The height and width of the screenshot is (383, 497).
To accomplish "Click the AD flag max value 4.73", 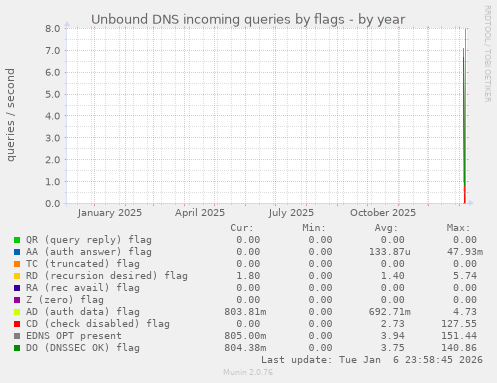I will 465,312.
